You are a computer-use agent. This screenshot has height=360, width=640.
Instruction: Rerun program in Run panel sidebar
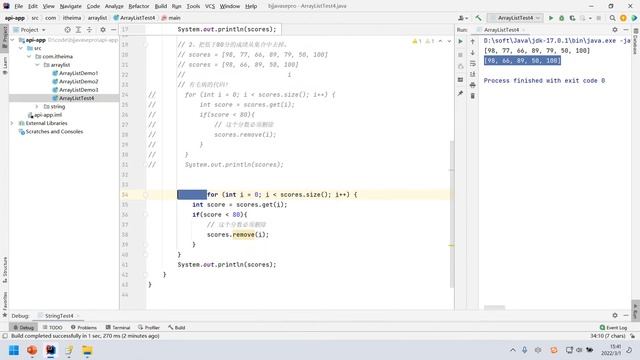point(460,41)
